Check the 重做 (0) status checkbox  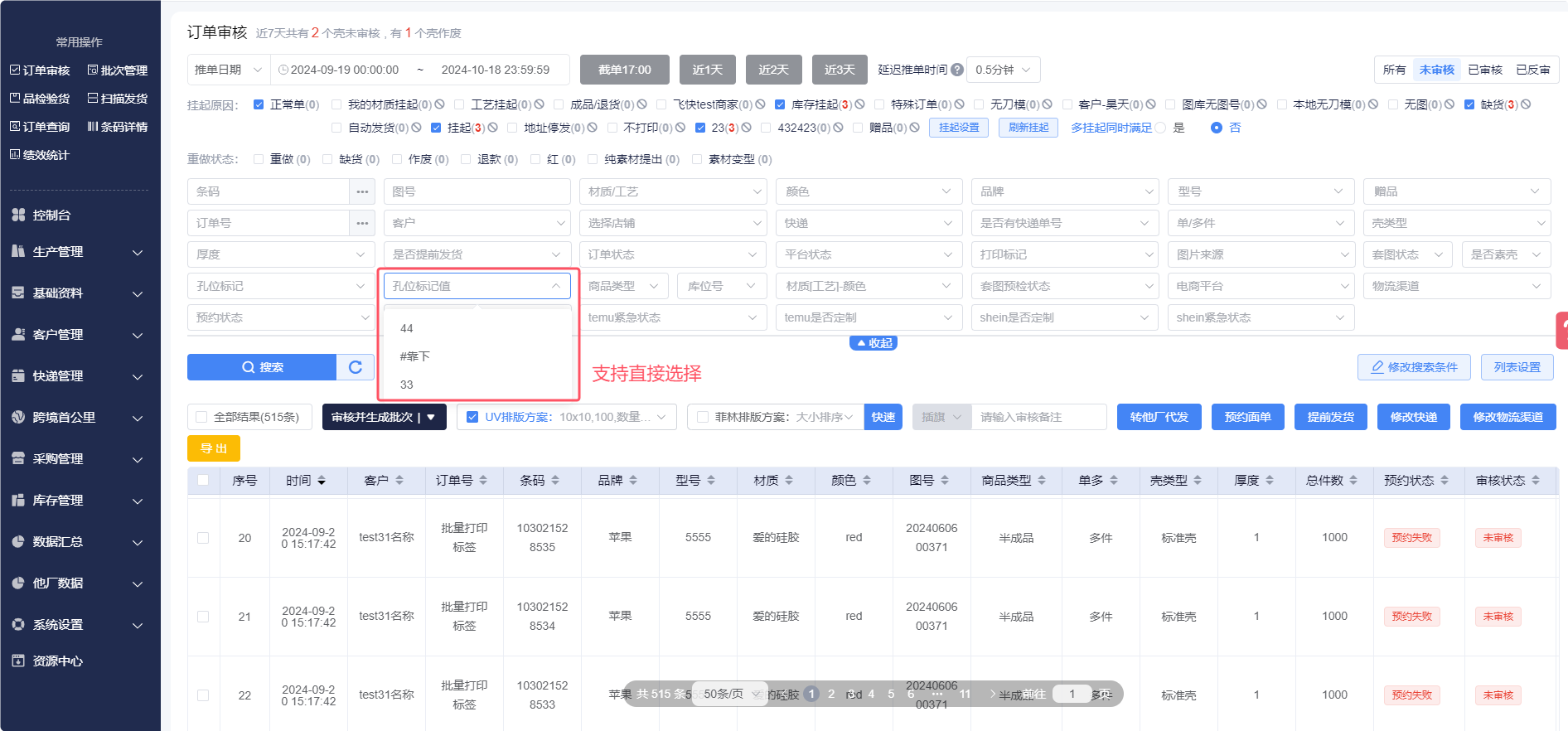pyautogui.click(x=259, y=159)
